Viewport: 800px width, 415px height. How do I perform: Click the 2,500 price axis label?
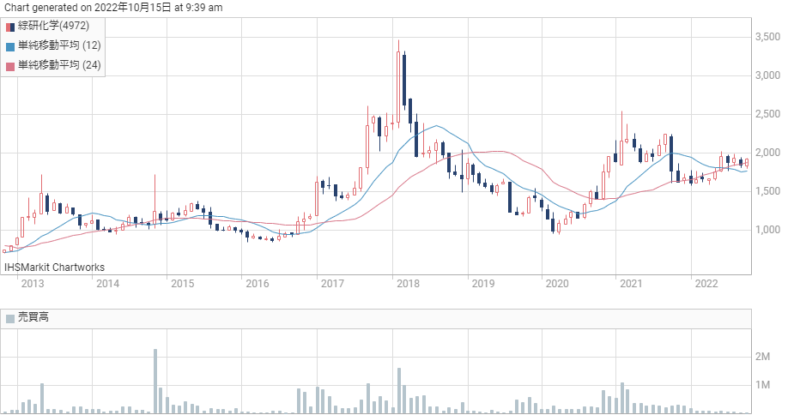(x=768, y=114)
